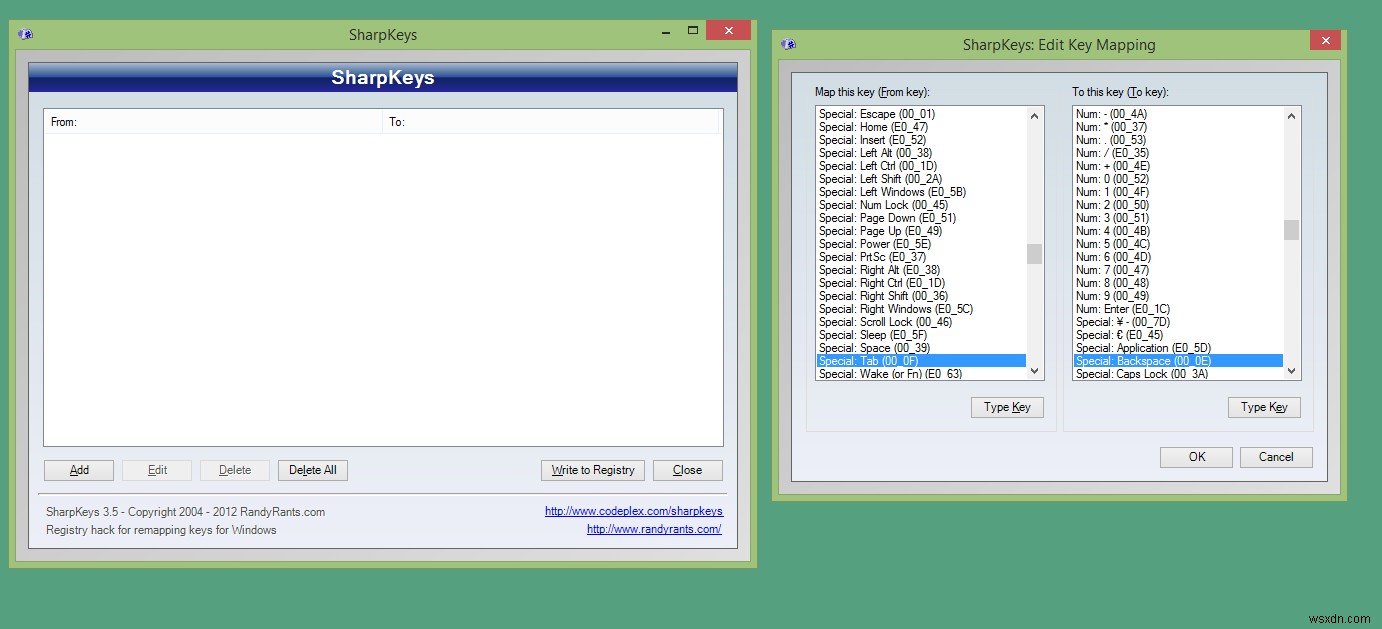Select Special: Num Lock (00_45) in From list
The width and height of the screenshot is (1382, 629).
[921, 205]
